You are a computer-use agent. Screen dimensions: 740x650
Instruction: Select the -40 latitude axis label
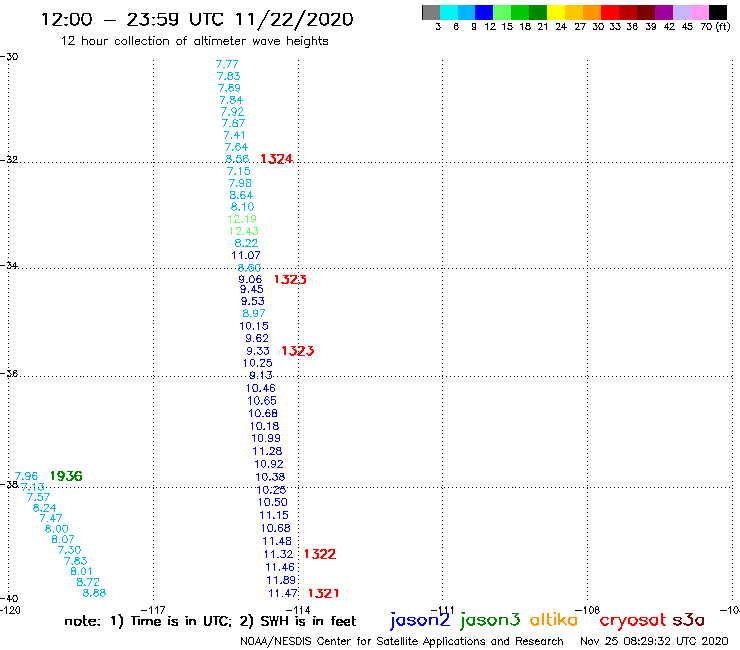tap(9, 599)
